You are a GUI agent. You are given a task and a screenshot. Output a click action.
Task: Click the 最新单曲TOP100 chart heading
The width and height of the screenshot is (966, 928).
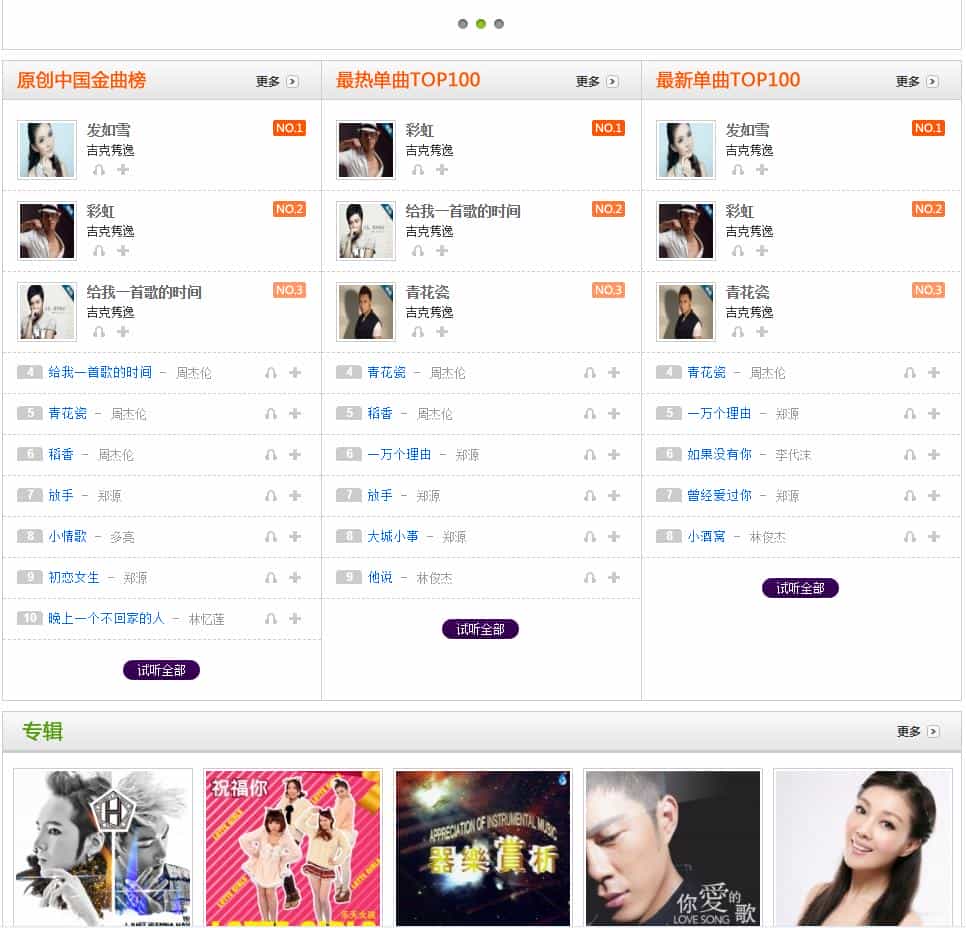[x=728, y=80]
